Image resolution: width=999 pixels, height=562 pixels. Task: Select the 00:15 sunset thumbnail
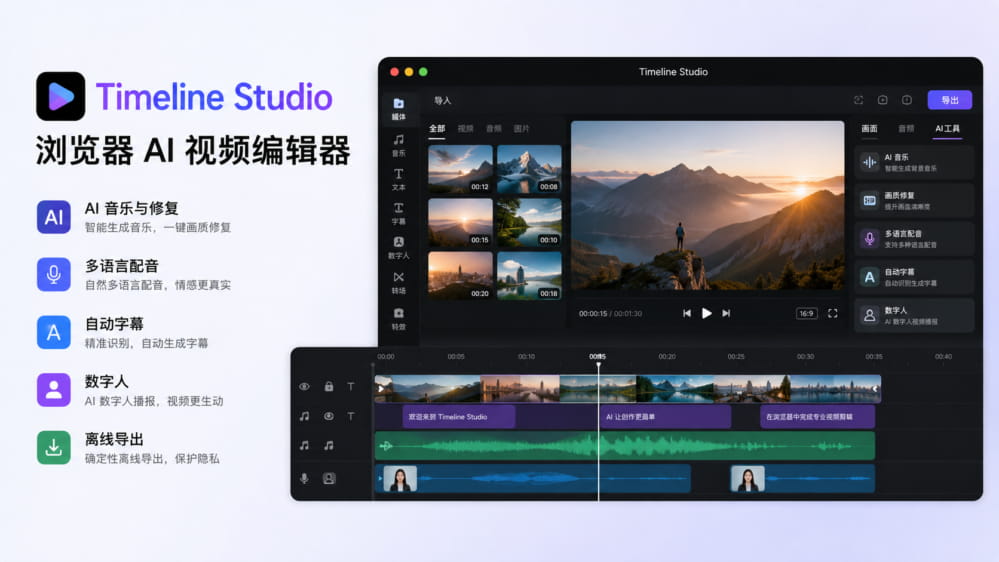460,222
